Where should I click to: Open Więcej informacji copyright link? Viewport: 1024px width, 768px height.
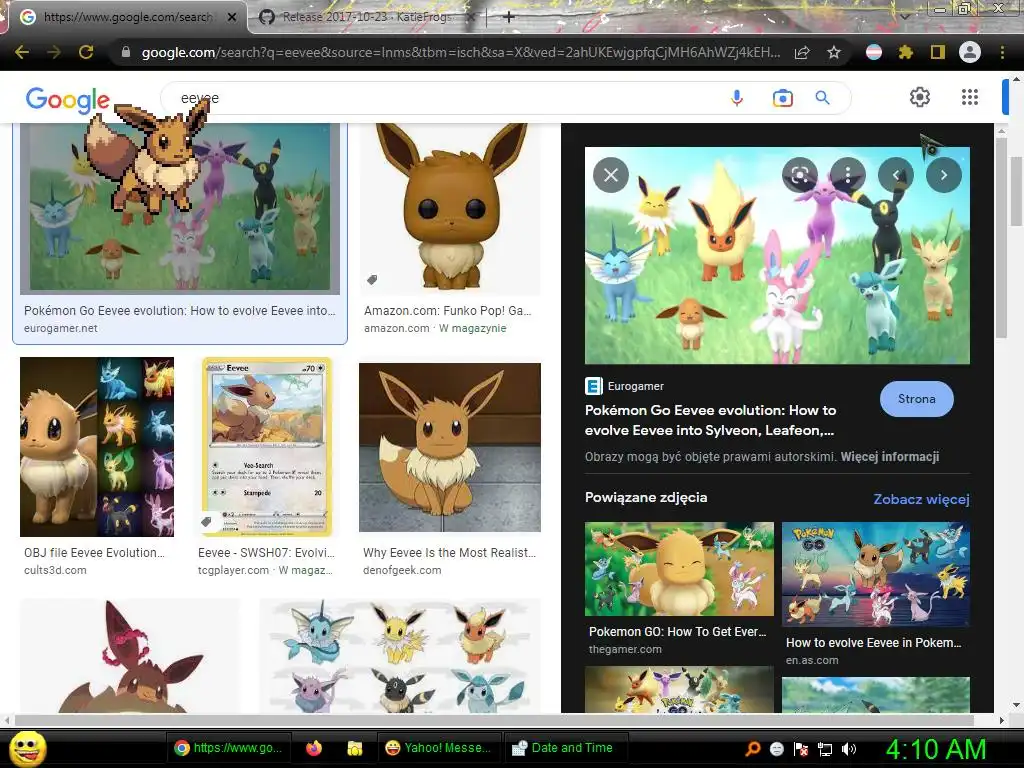click(x=889, y=456)
